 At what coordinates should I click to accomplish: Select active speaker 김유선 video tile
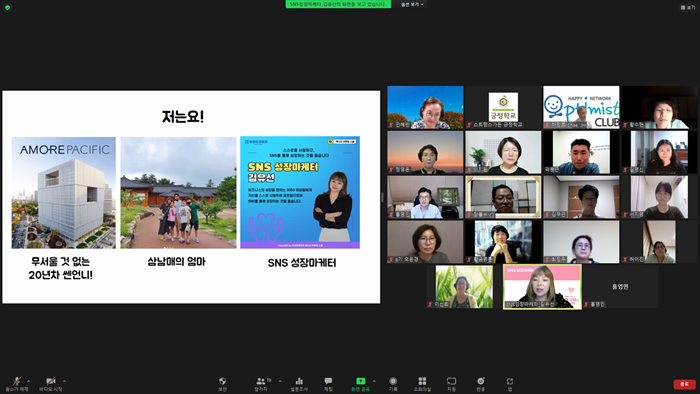pyautogui.click(x=542, y=286)
